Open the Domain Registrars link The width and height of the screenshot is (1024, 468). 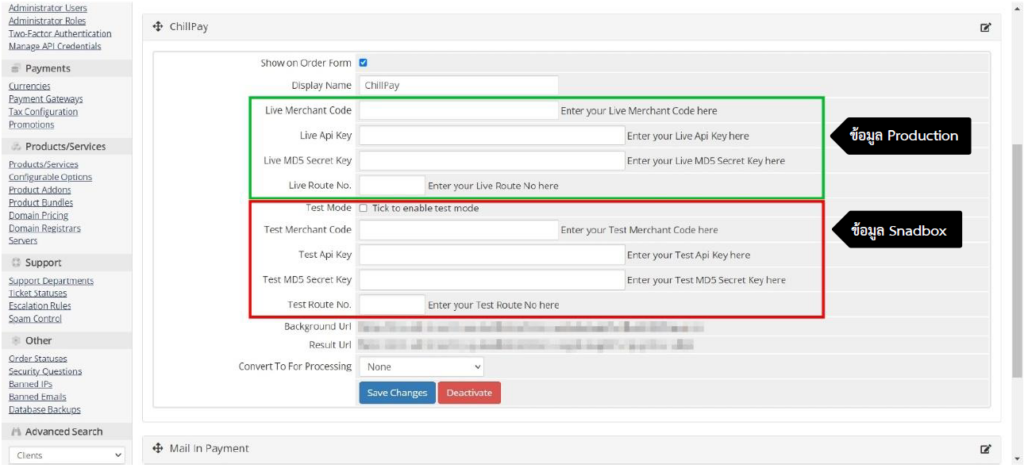pos(44,228)
